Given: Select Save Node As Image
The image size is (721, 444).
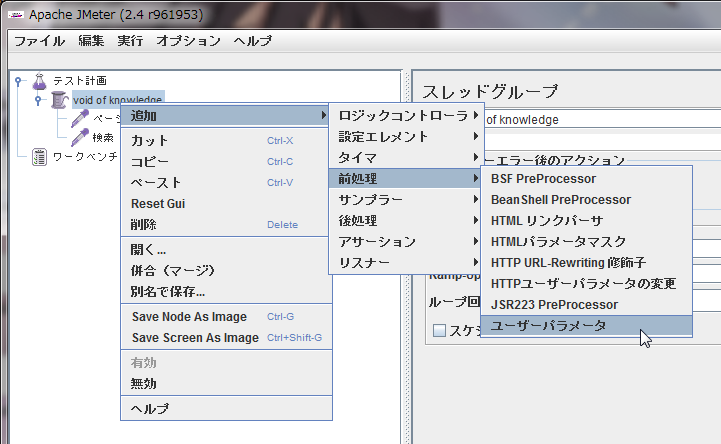Looking at the screenshot, I should (225, 317).
